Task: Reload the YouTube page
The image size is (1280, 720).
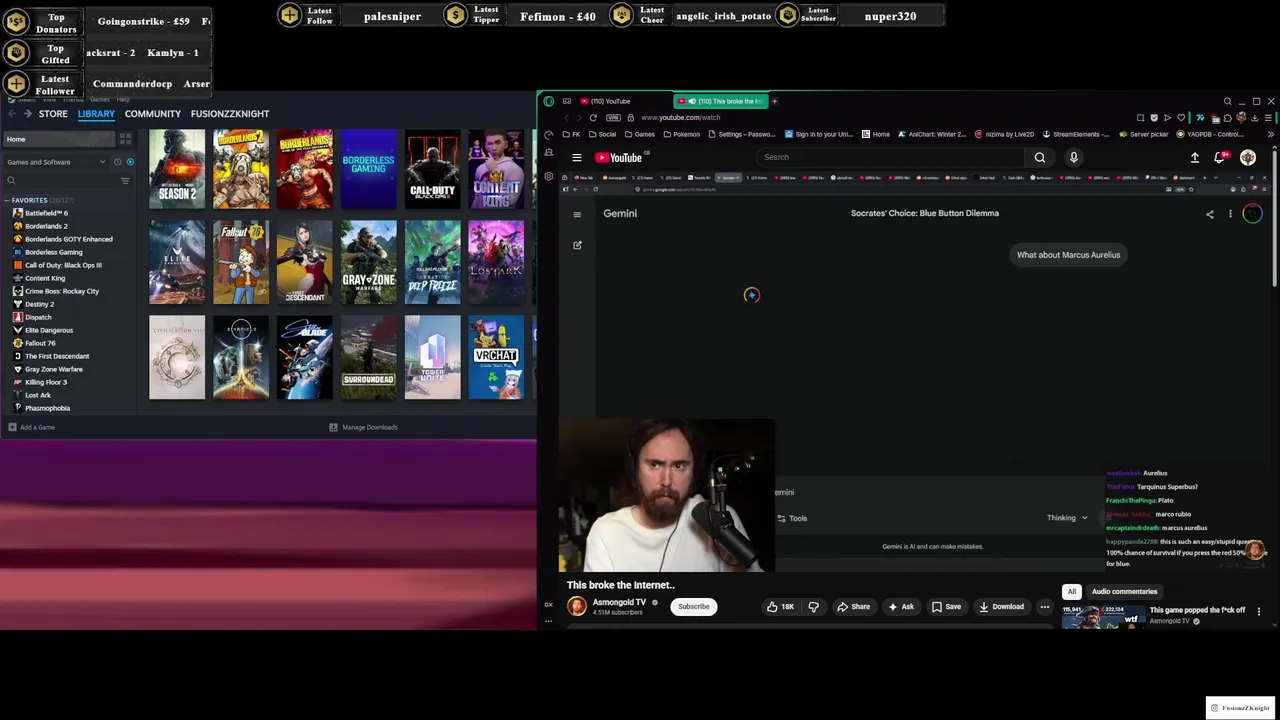Action: click(593, 118)
